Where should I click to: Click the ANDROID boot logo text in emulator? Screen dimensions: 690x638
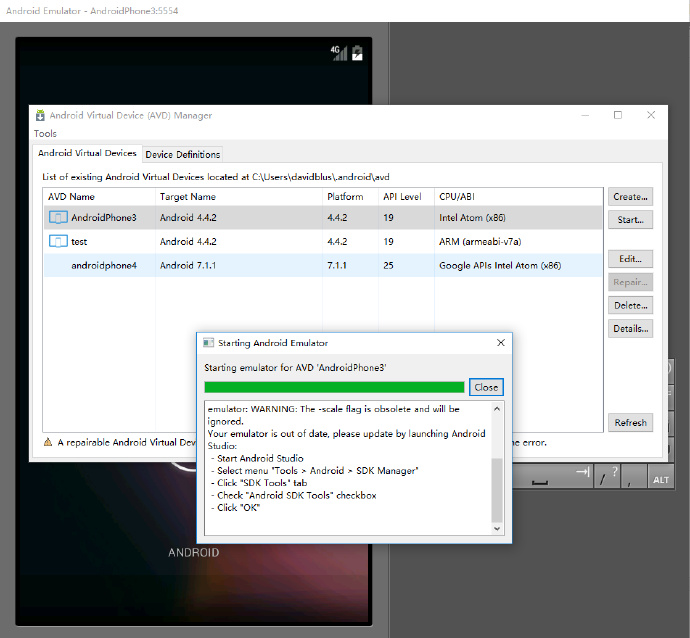coord(194,553)
